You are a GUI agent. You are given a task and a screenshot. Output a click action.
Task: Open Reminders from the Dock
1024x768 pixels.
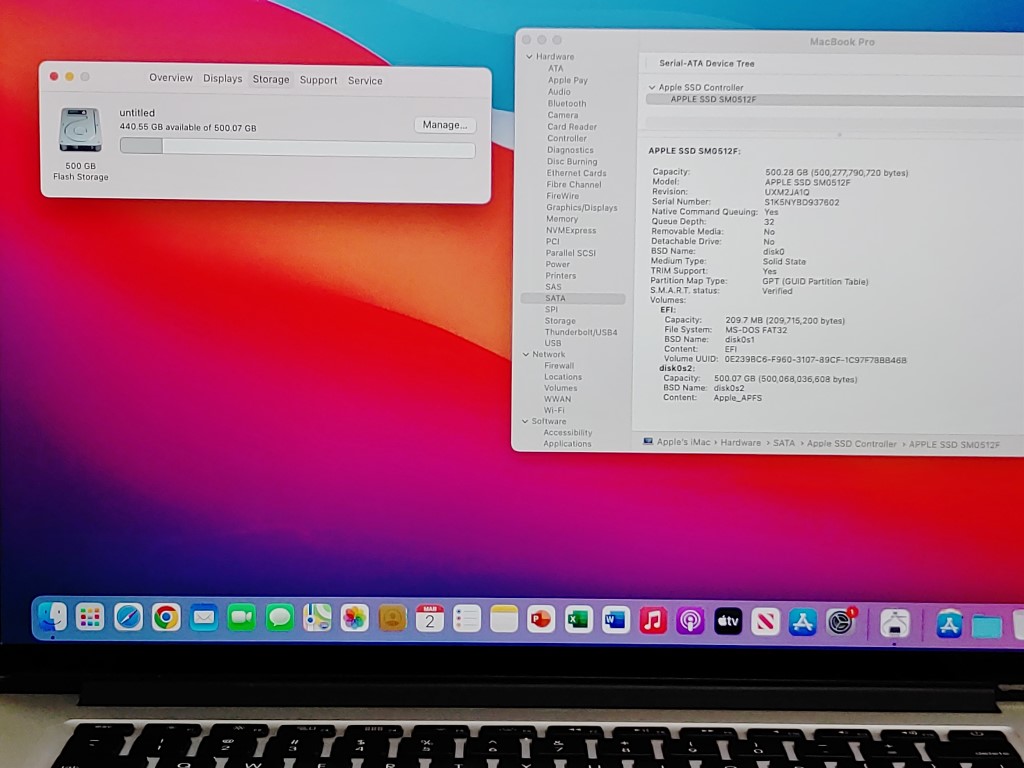[x=467, y=619]
